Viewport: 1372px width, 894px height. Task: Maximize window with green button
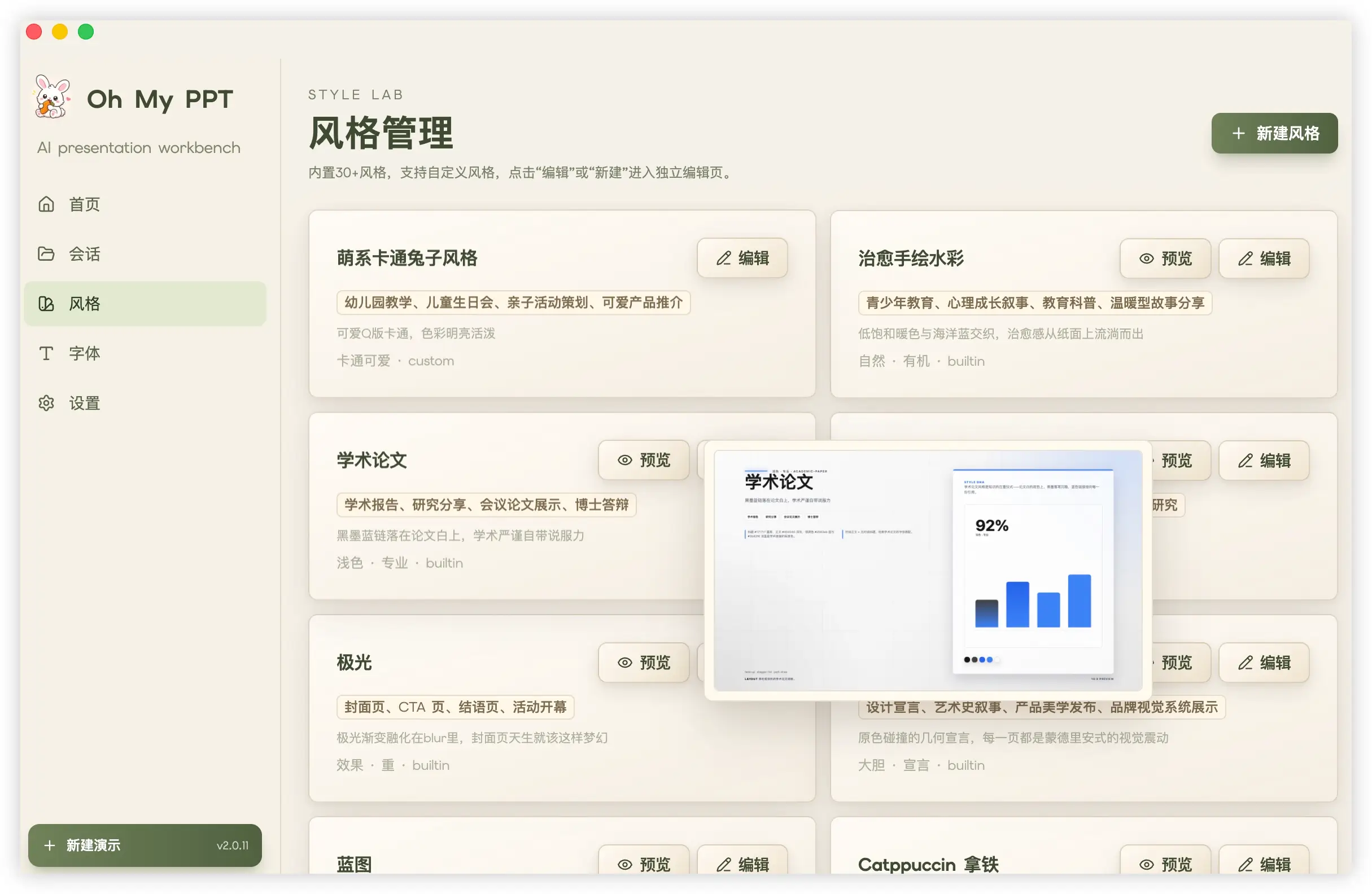[x=86, y=32]
